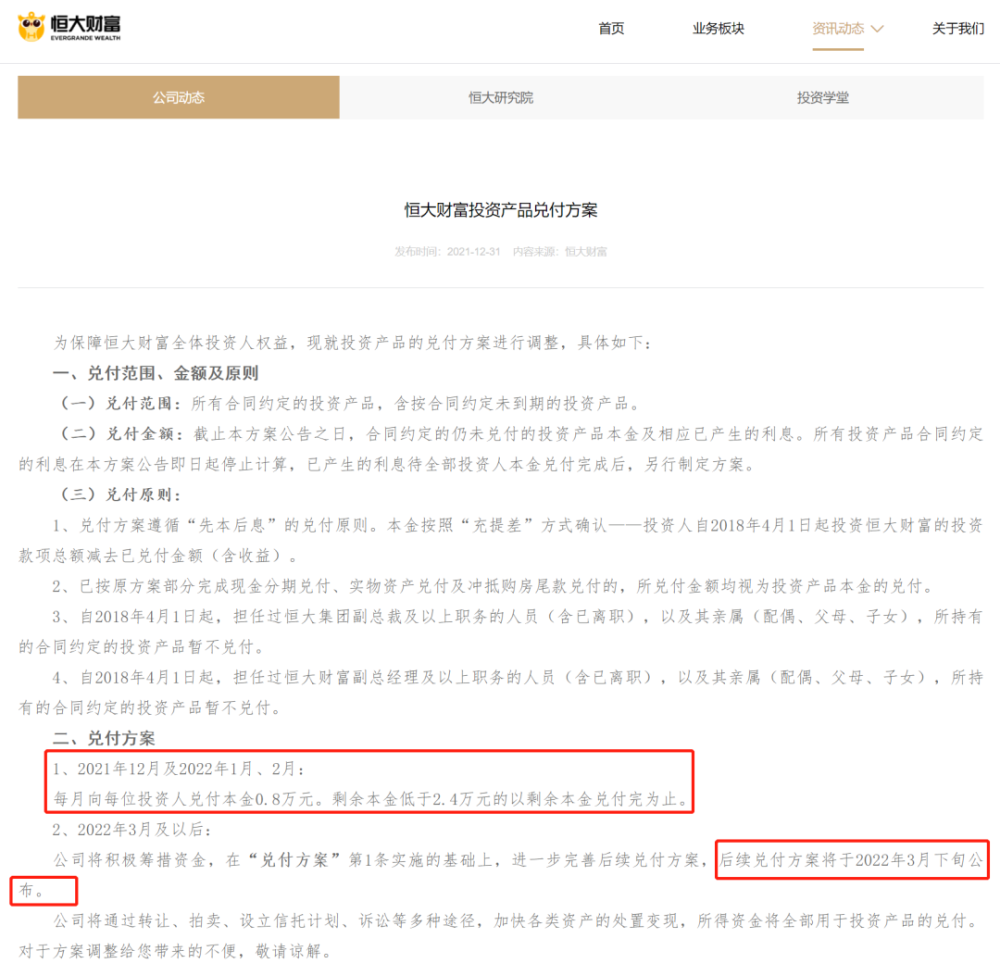The height and width of the screenshot is (976, 1000).
Task: Click the article title 恒大财富投资产品兑付方案
Action: tap(501, 210)
